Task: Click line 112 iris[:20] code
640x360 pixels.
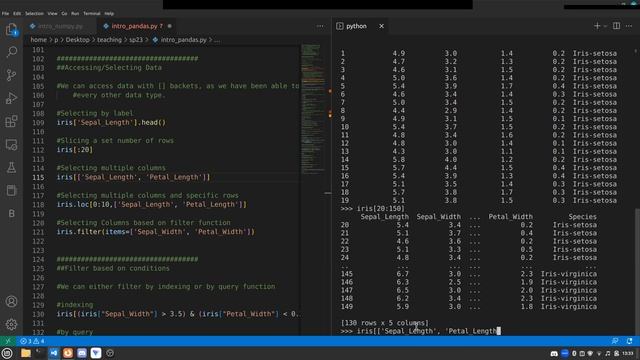Action: (75, 150)
